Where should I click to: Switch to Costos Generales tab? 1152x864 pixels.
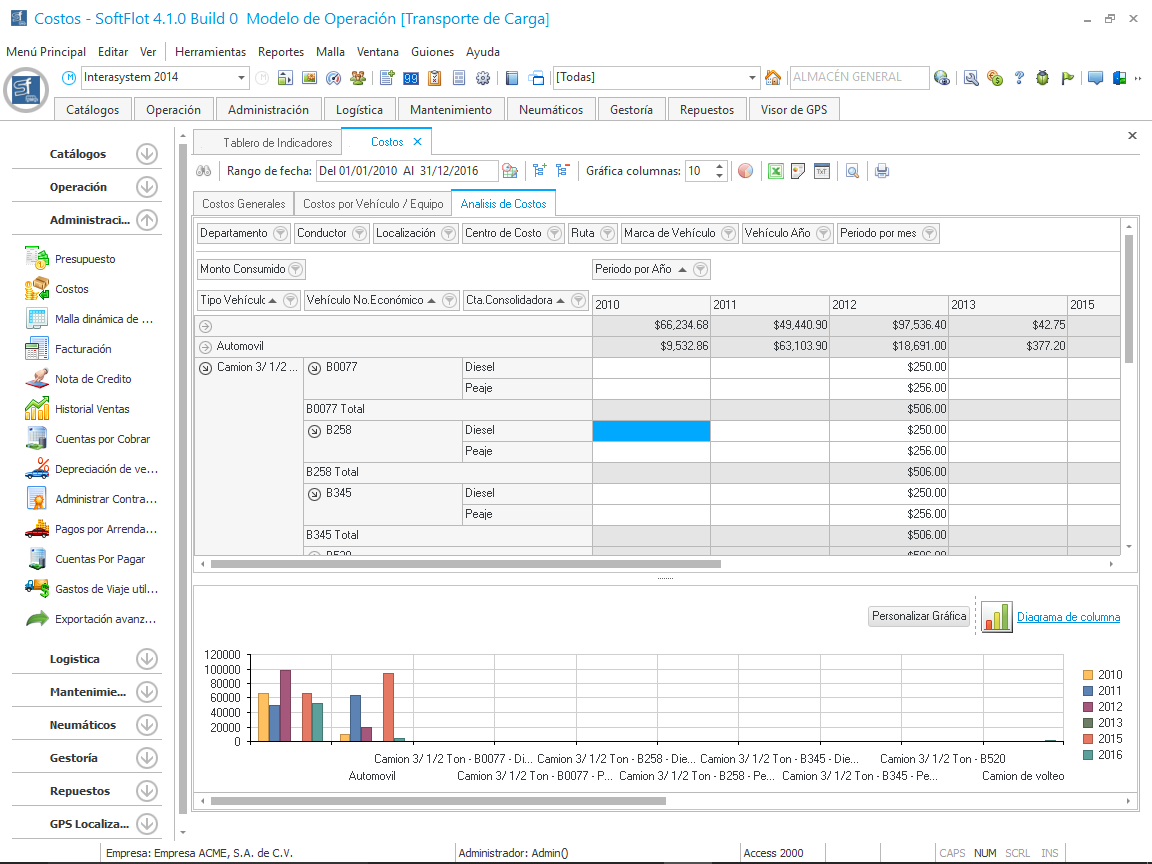pyautogui.click(x=243, y=204)
